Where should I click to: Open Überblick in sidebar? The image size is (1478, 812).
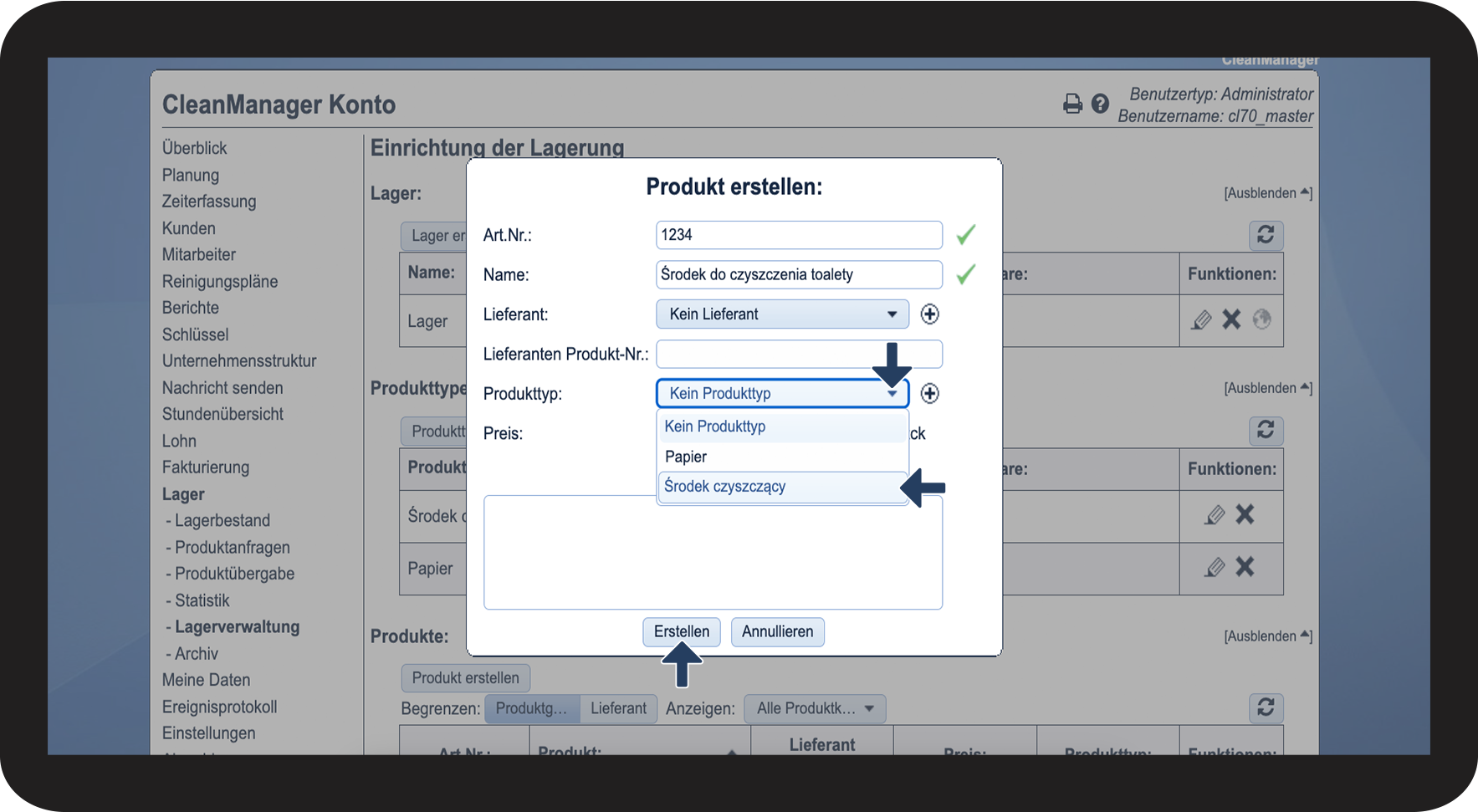195,148
